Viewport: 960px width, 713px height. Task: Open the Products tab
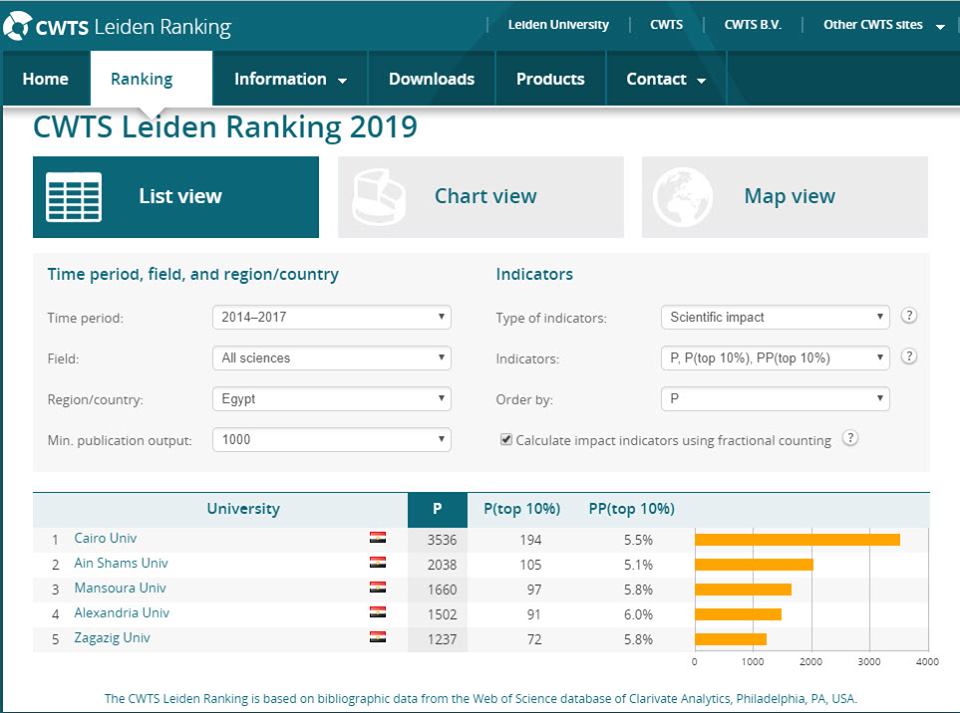(x=550, y=79)
